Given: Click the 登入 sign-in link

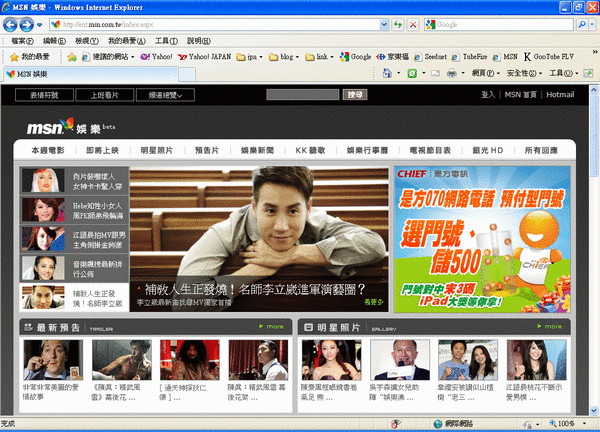Looking at the screenshot, I should pyautogui.click(x=488, y=95).
